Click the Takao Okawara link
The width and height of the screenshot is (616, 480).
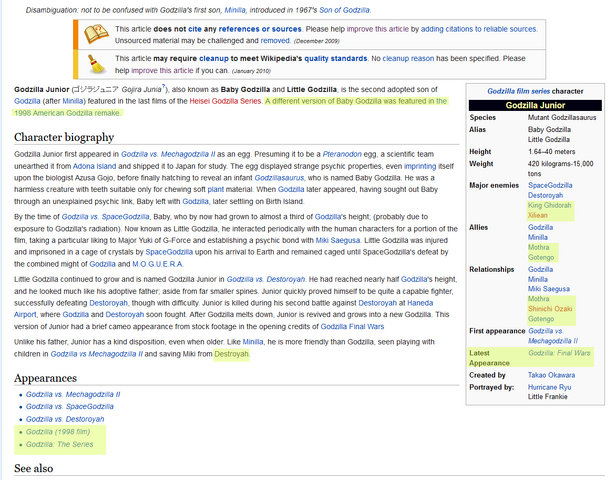(551, 375)
